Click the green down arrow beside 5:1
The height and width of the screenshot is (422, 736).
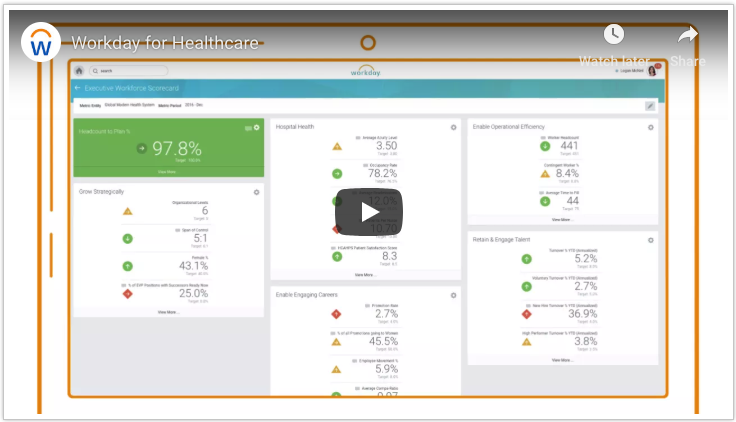(128, 239)
